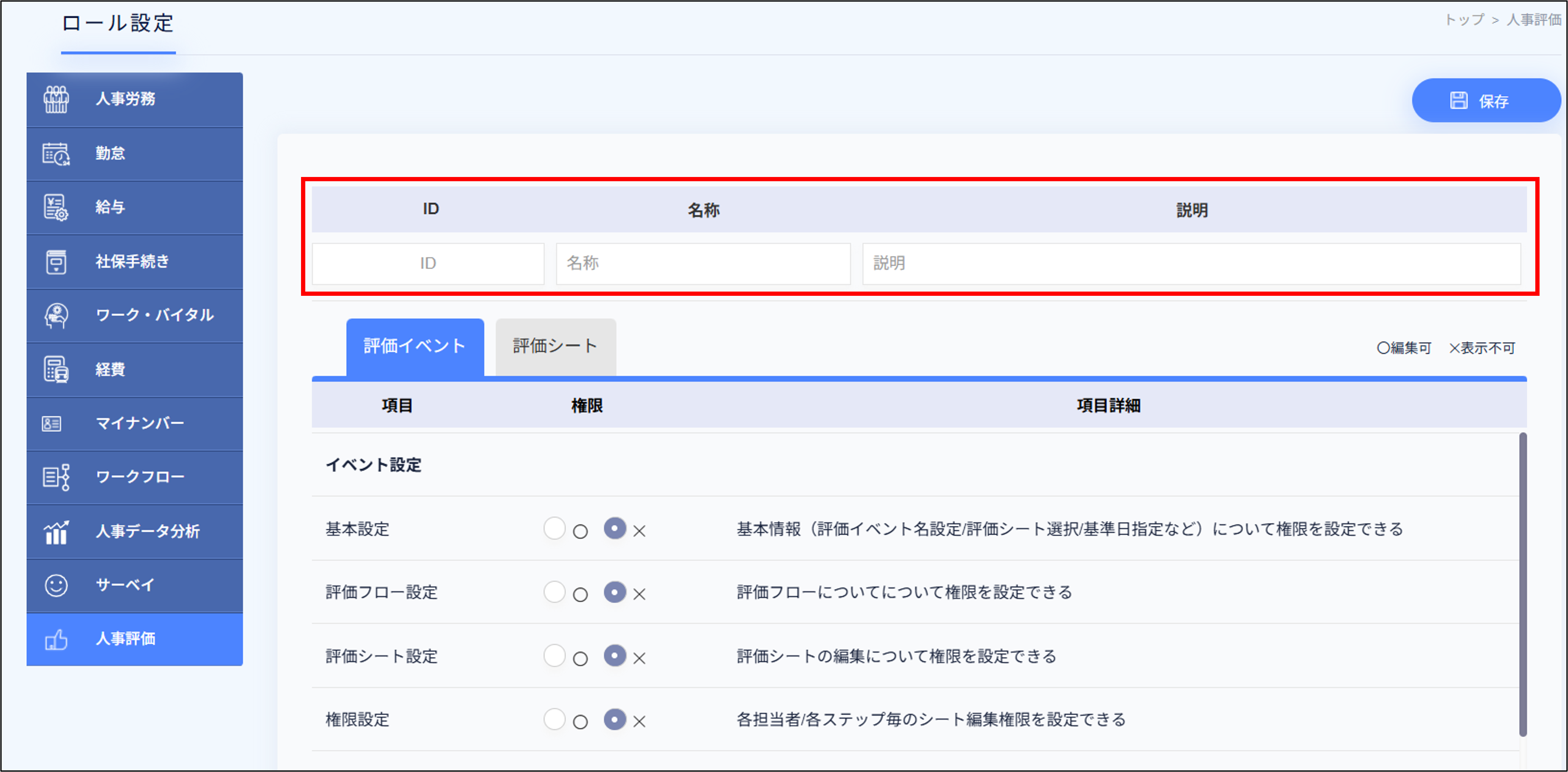Set 評価フロー設定 permission to 編集可
The height and width of the screenshot is (772, 1568).
point(555,593)
